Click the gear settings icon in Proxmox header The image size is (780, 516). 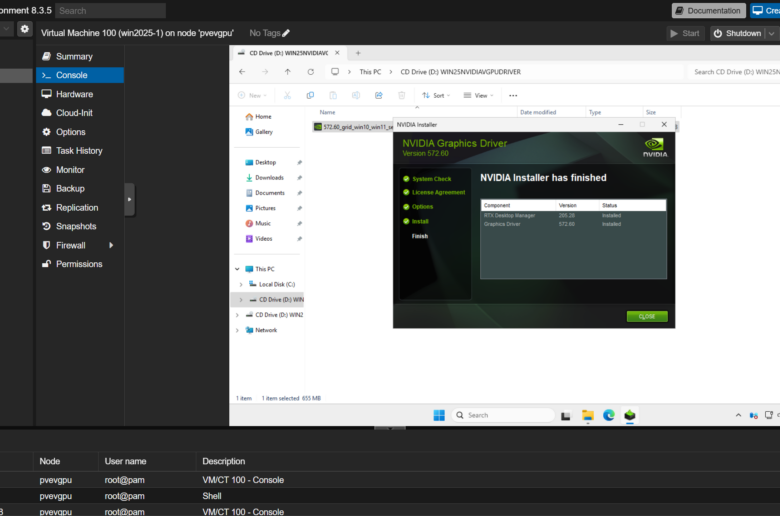pos(24,29)
